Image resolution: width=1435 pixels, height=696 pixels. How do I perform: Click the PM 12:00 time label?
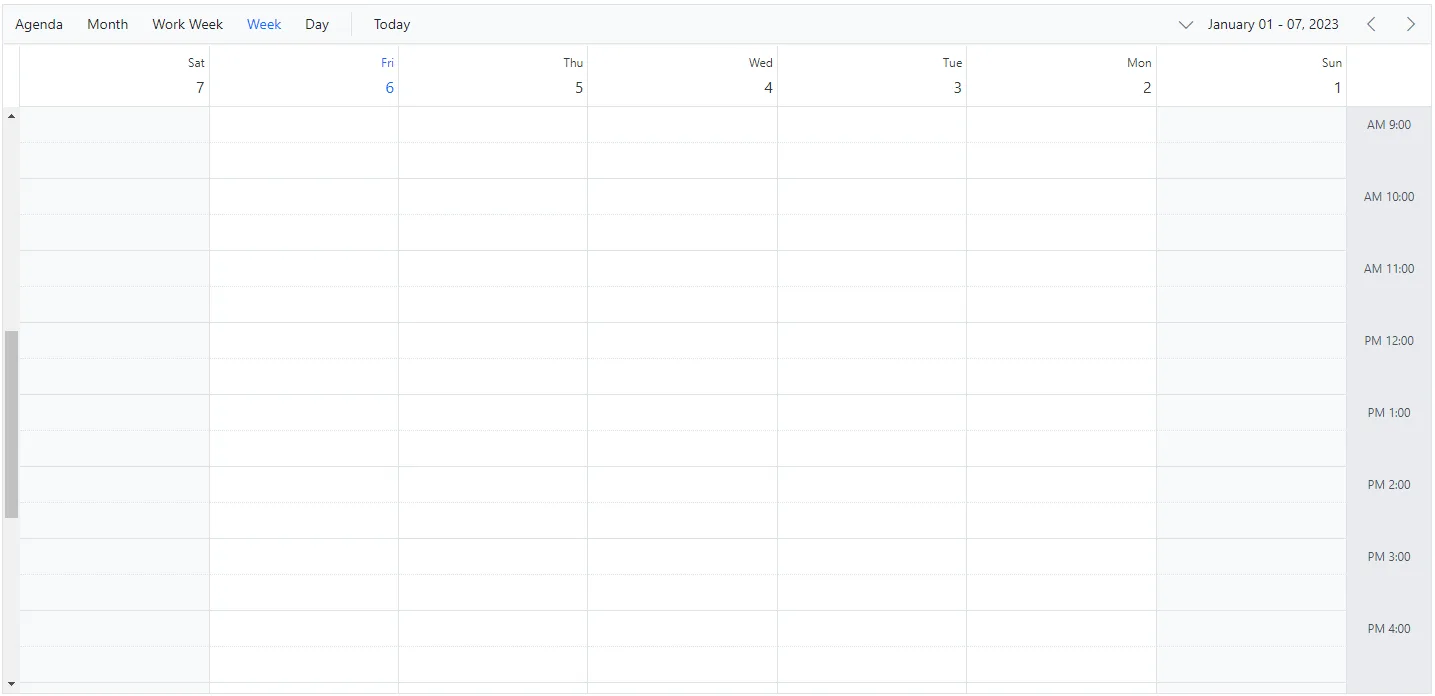(1389, 341)
